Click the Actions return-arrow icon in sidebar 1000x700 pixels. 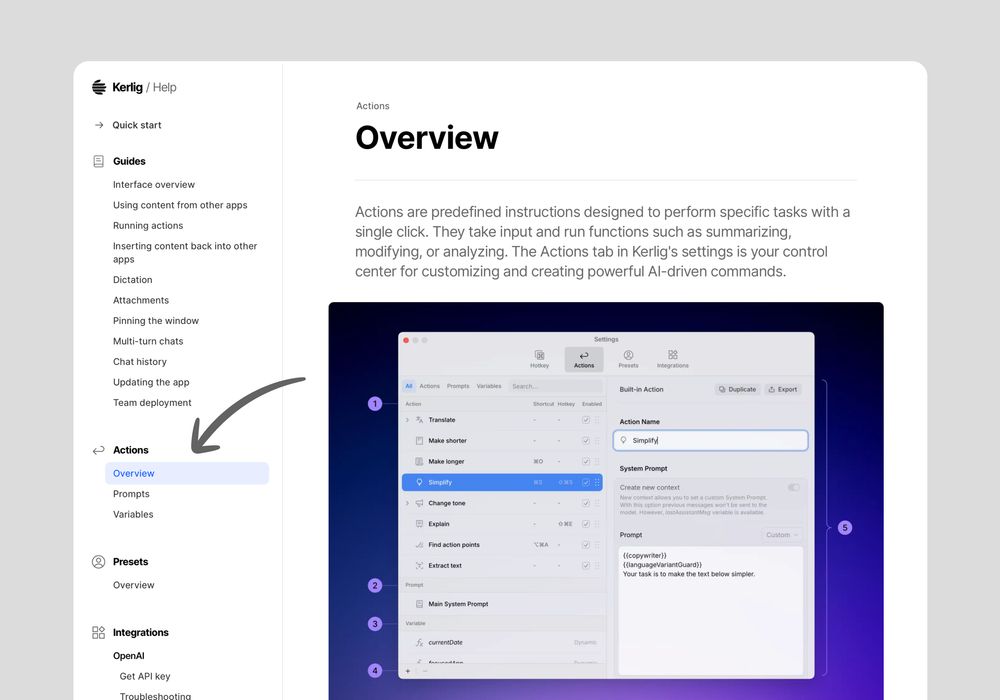98,450
